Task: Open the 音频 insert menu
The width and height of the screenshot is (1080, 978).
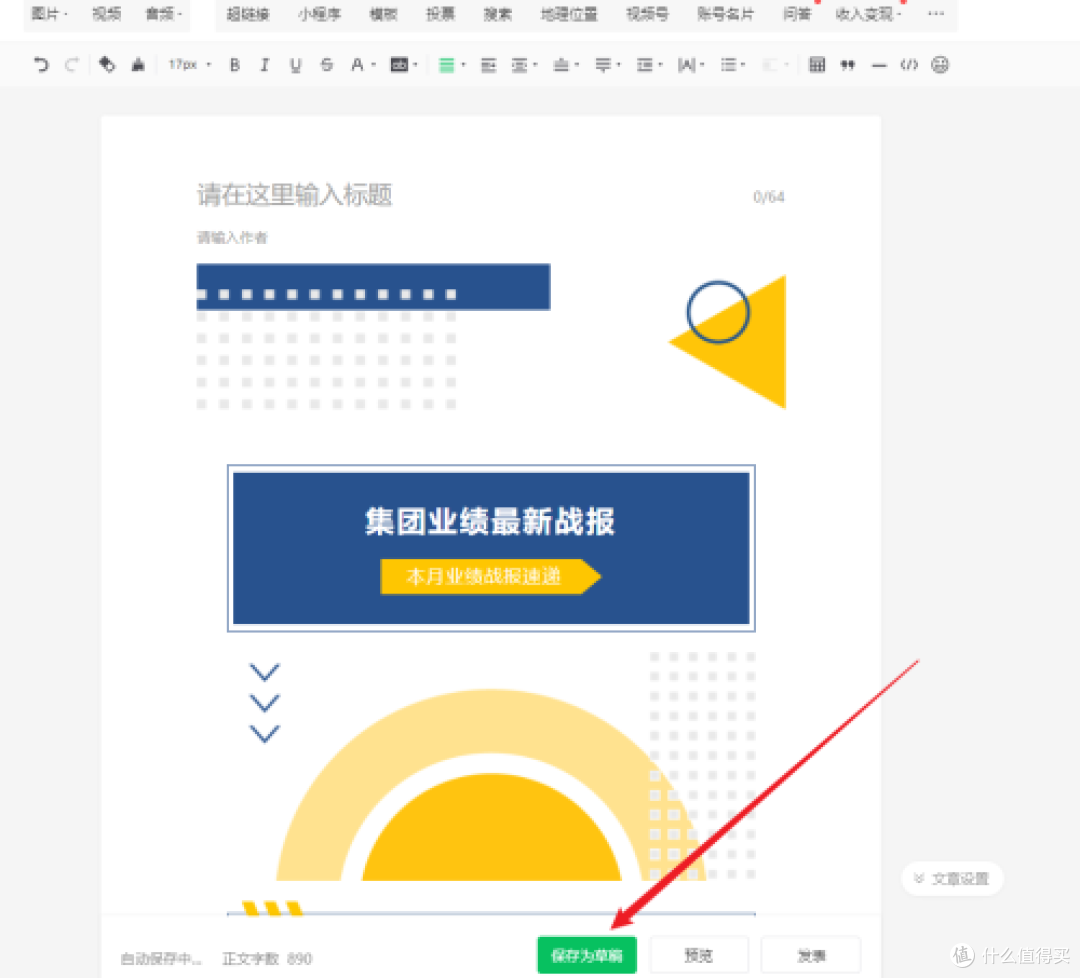Action: (x=163, y=14)
